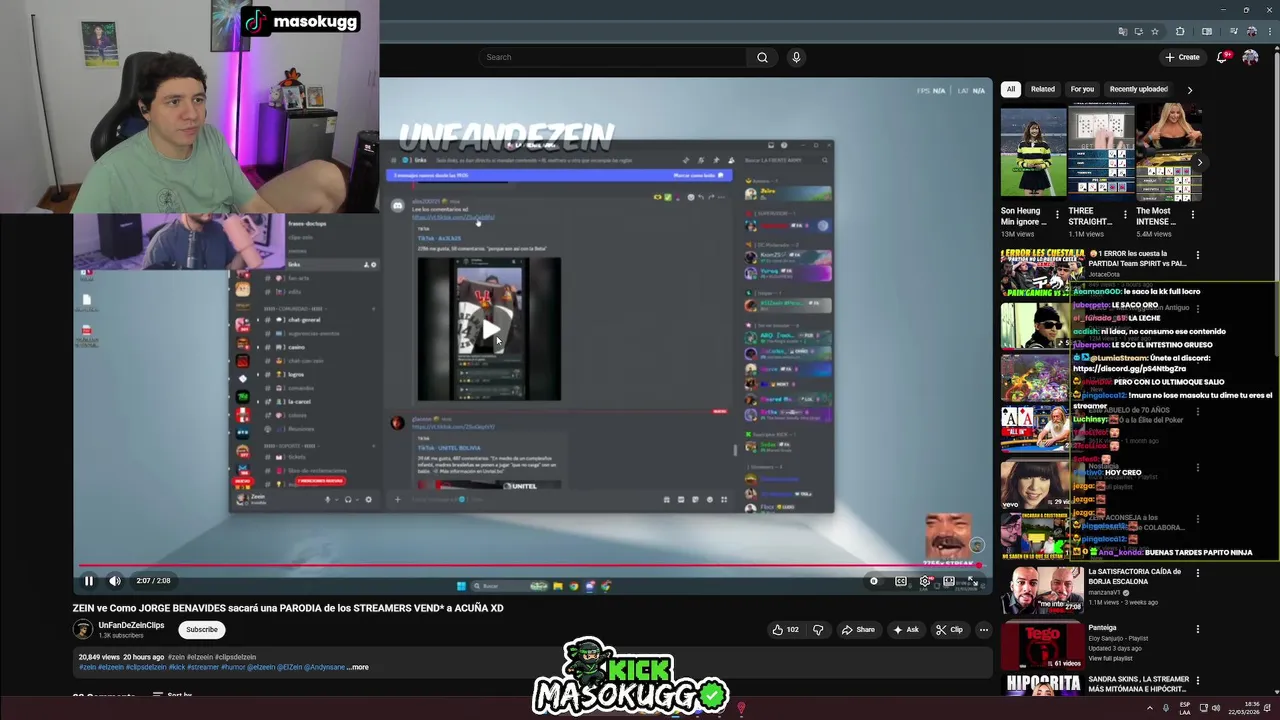Click the install app icon in address bar
The height and width of the screenshot is (720, 1280).
click(x=1139, y=31)
